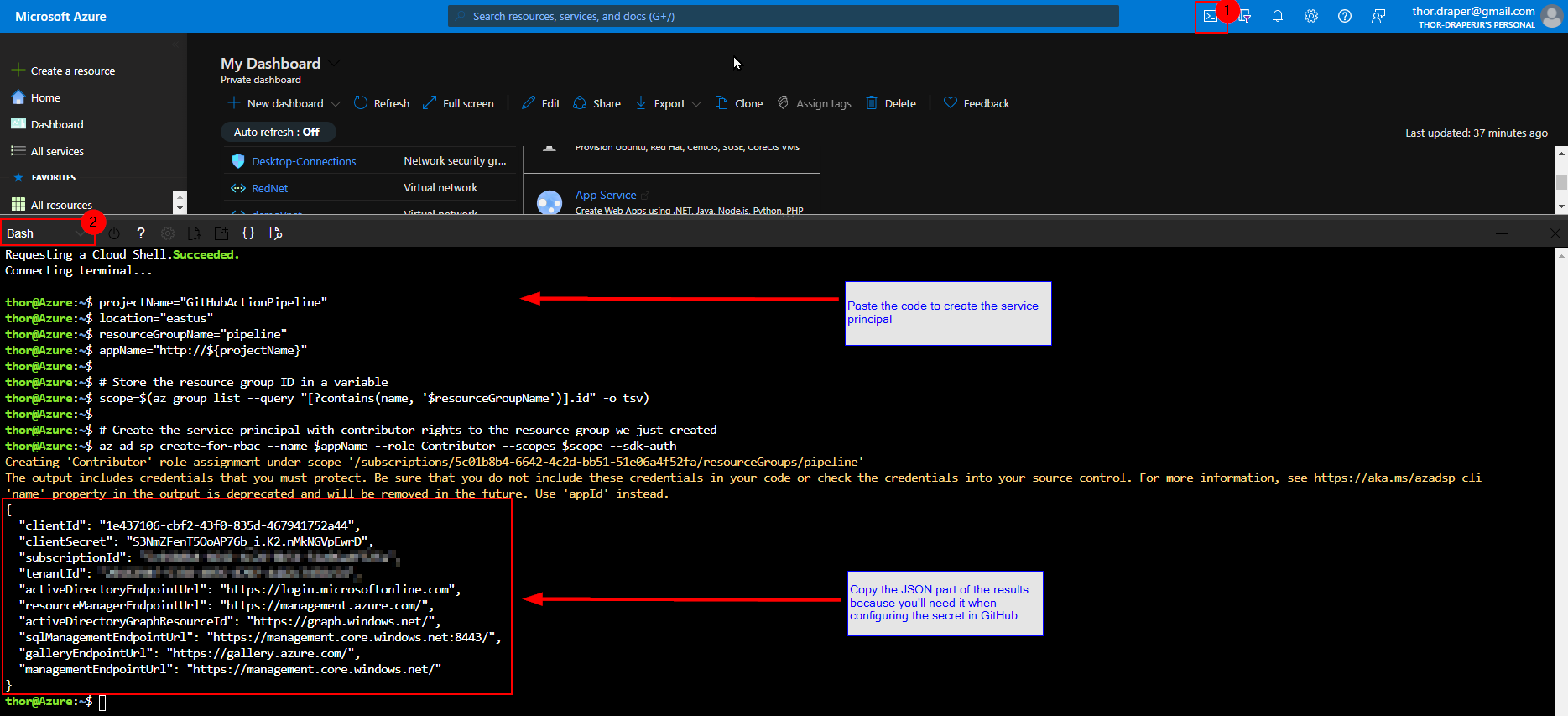Click the FAVORITES heading in the sidebar
This screenshot has width=1568, height=716.
54,178
